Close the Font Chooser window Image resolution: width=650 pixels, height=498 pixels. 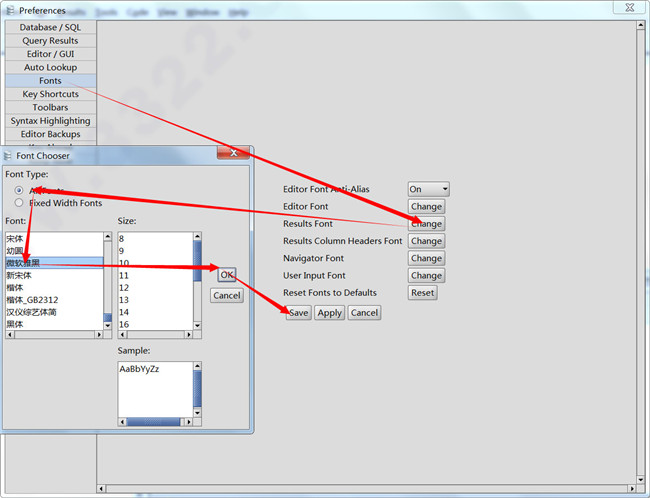coord(233,153)
